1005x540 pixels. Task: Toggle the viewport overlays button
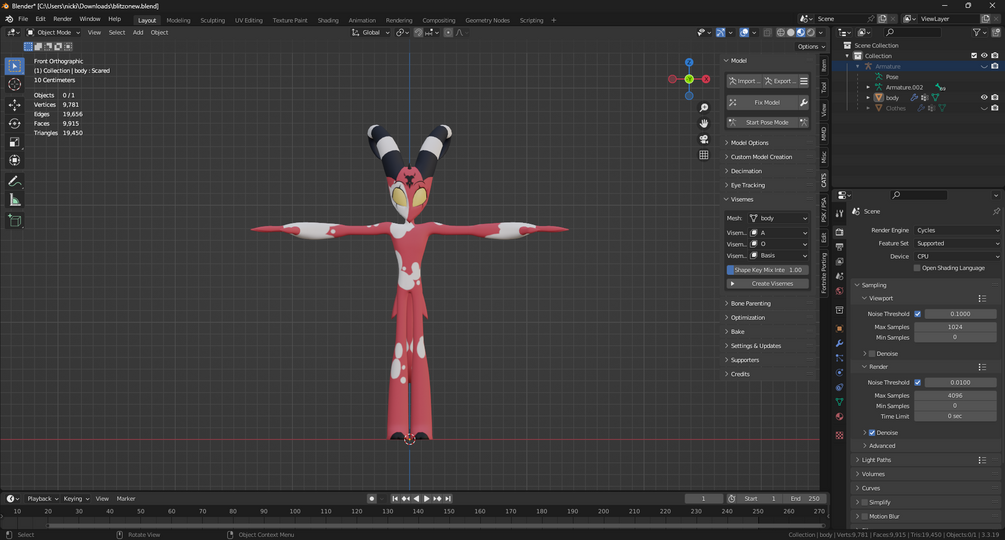[744, 33]
